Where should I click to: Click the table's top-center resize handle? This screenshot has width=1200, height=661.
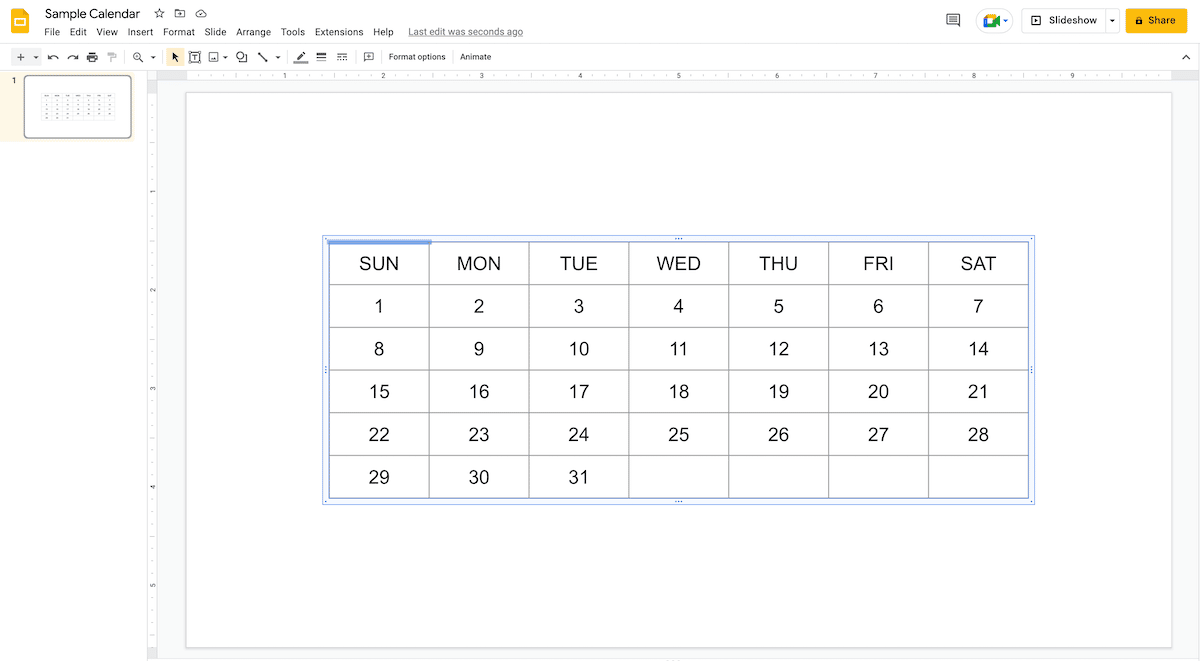pos(679,238)
